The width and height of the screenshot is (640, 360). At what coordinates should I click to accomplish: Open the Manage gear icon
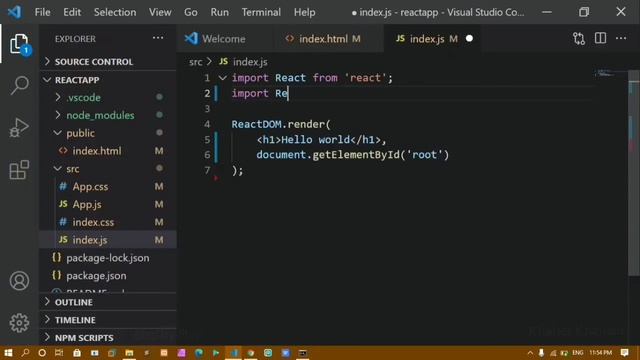click(x=19, y=323)
